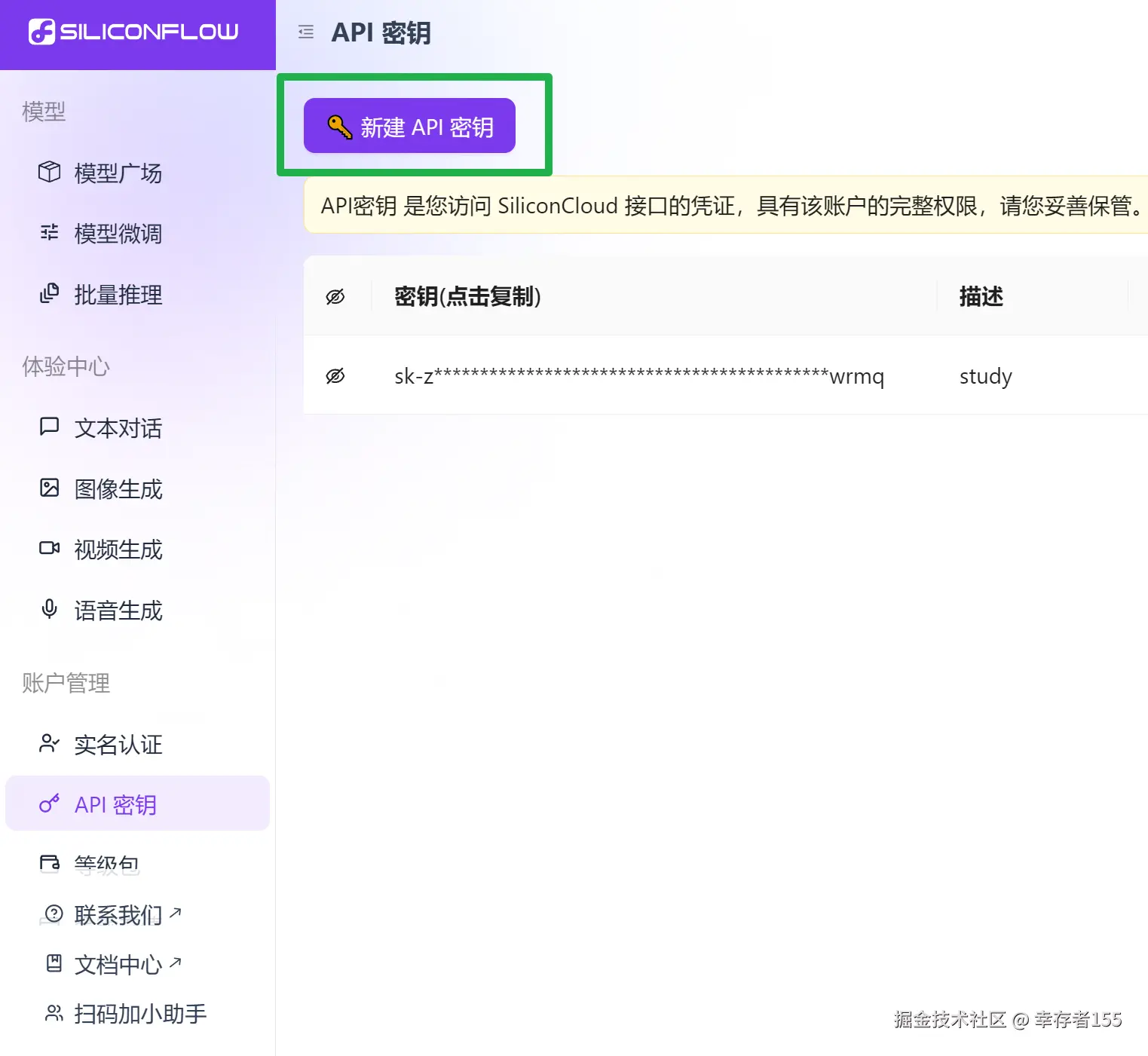The image size is (1148, 1056).
Task: Click the microphone icon beside 语音生成
Action: coord(50,609)
